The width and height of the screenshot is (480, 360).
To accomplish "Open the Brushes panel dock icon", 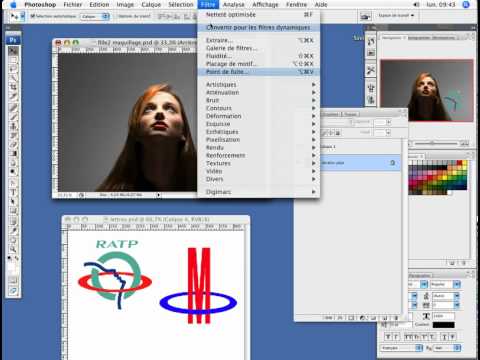I will 371,88.
